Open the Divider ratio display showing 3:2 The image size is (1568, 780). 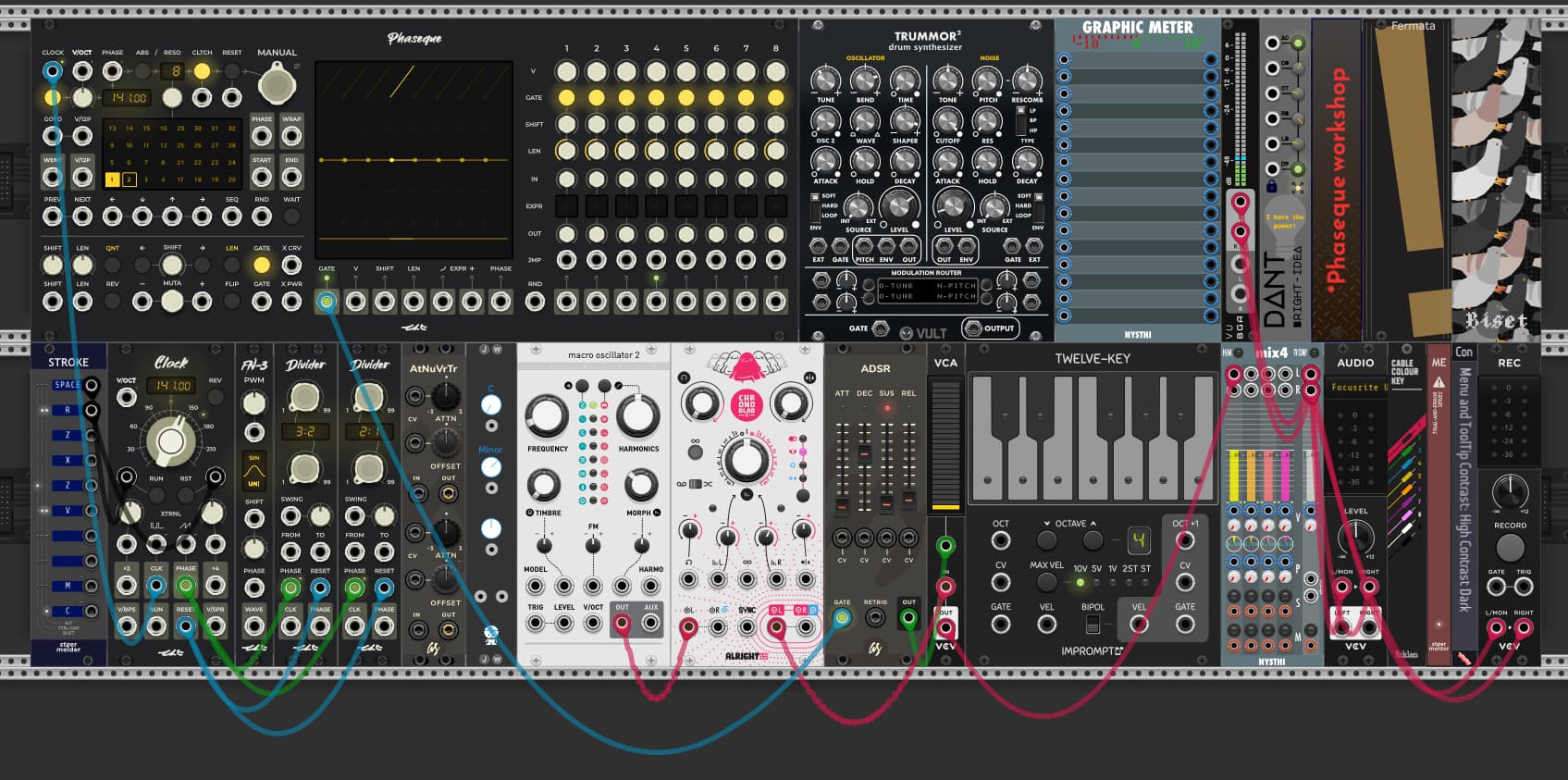(x=304, y=431)
